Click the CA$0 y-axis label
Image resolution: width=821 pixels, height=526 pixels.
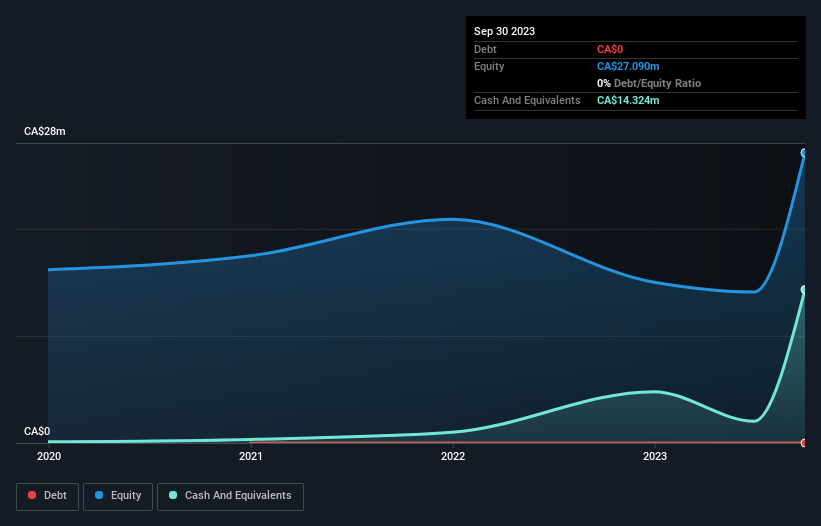coord(37,431)
